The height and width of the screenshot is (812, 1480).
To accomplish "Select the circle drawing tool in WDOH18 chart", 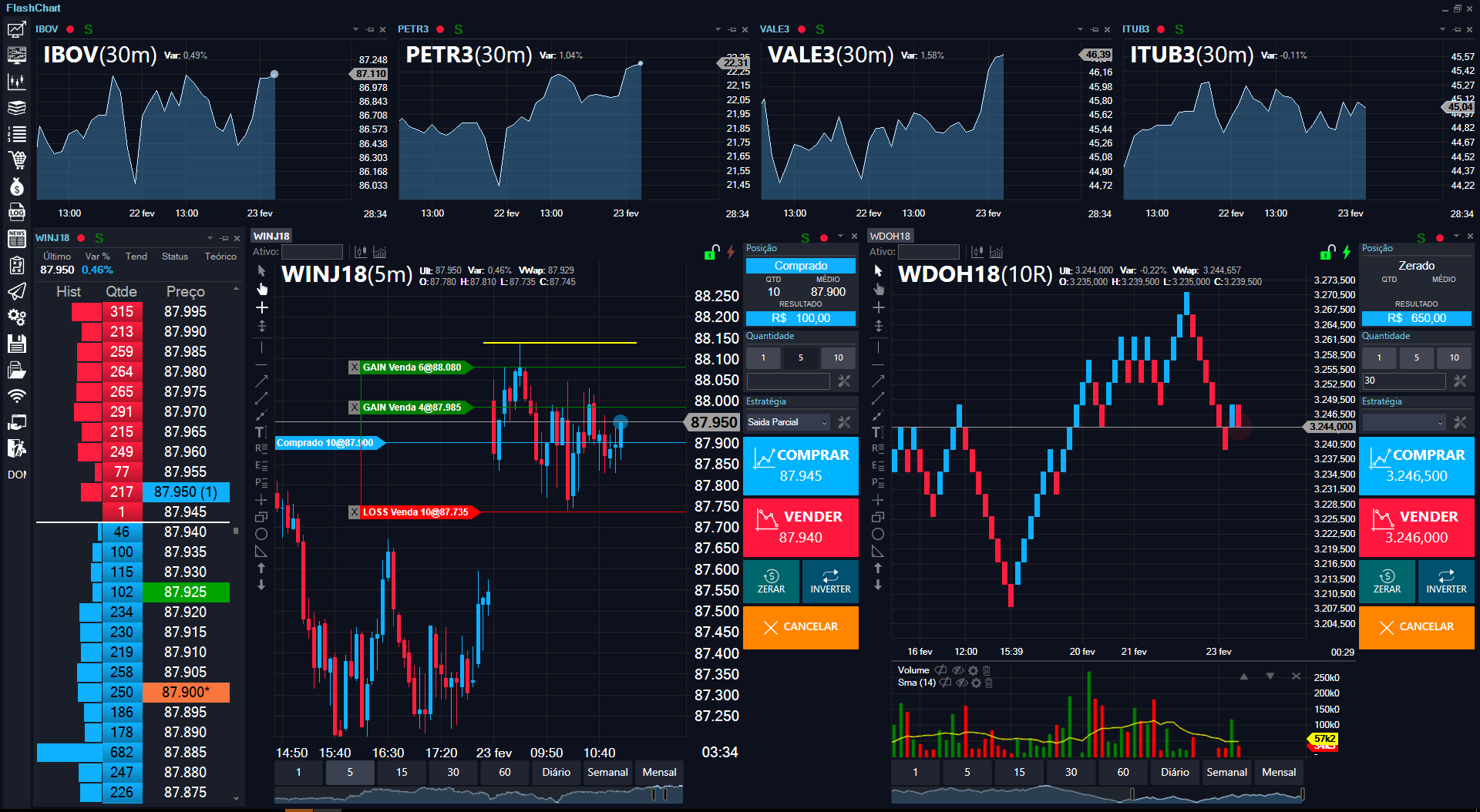I will (x=878, y=534).
